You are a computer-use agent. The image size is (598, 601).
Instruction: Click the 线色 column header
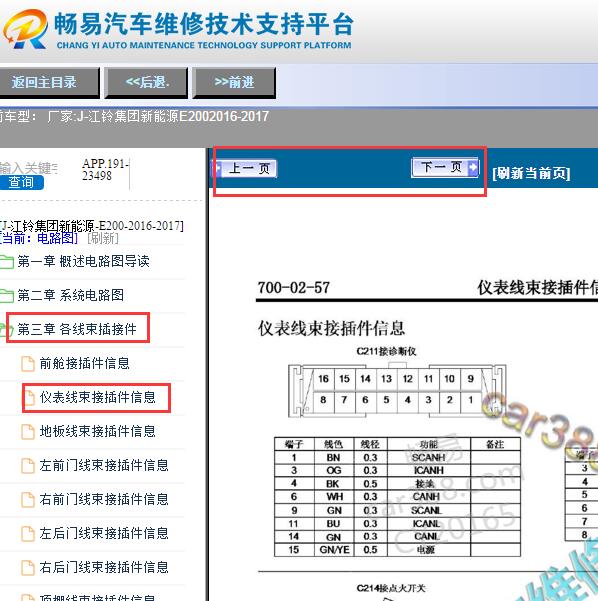[x=334, y=444]
